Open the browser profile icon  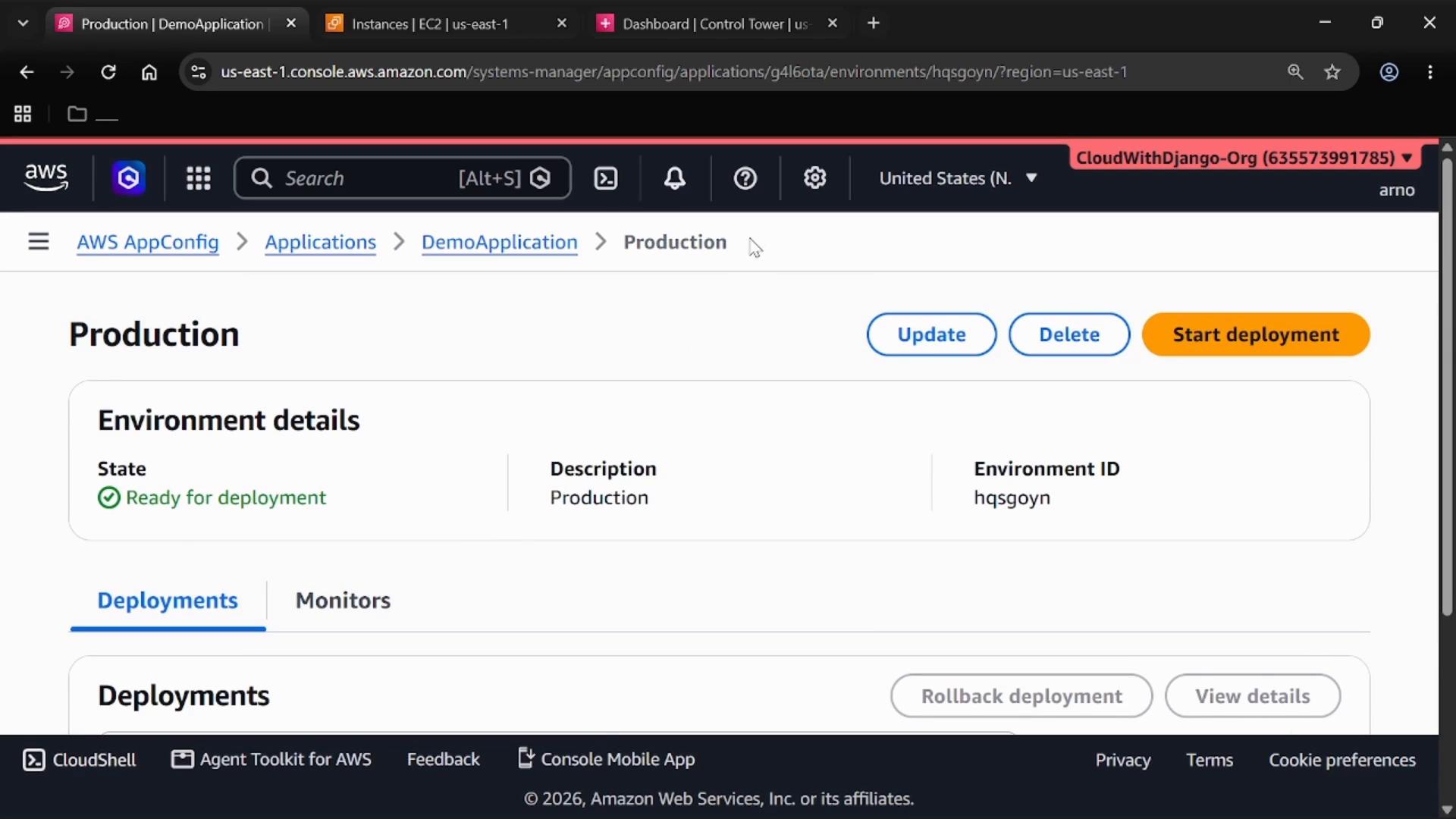(x=1389, y=72)
